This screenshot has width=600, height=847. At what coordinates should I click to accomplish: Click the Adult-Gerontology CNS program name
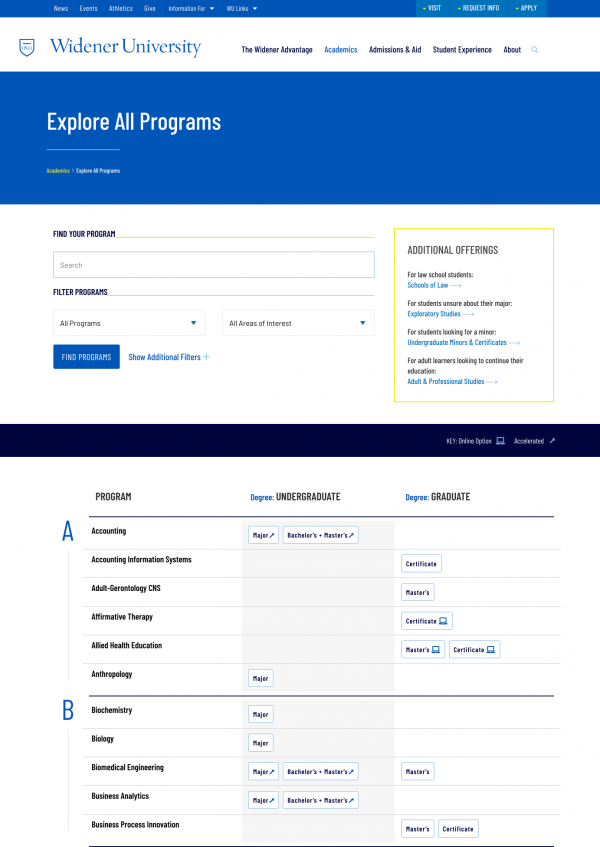126,588
